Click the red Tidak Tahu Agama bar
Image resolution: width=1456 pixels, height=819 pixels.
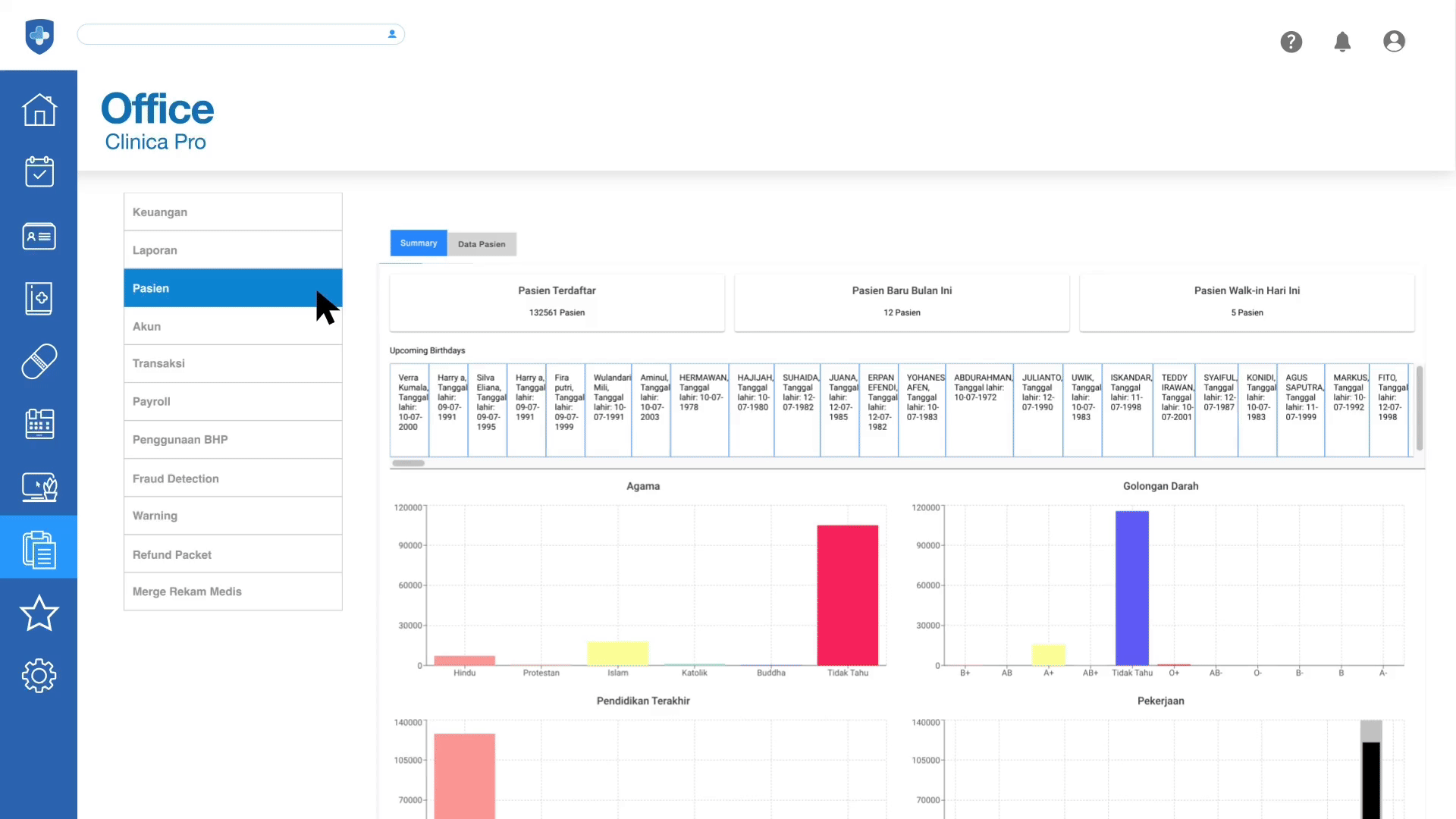click(x=847, y=595)
